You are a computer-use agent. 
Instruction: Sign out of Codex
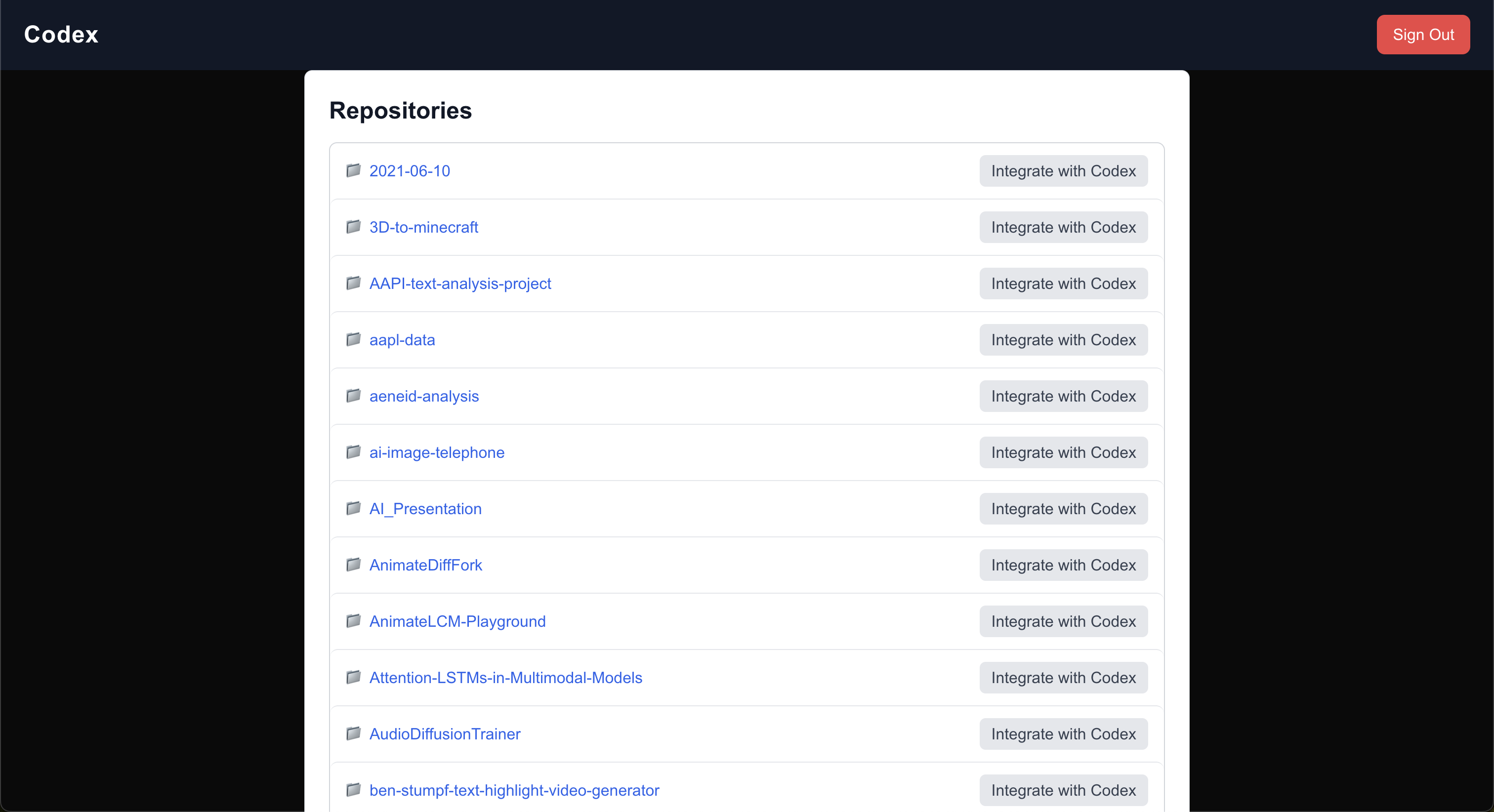click(1423, 35)
